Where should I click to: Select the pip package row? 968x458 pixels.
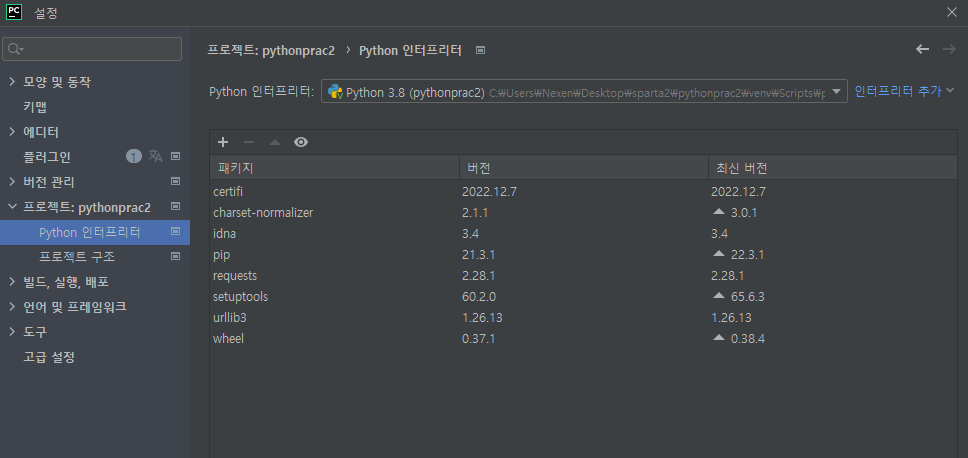(x=583, y=254)
